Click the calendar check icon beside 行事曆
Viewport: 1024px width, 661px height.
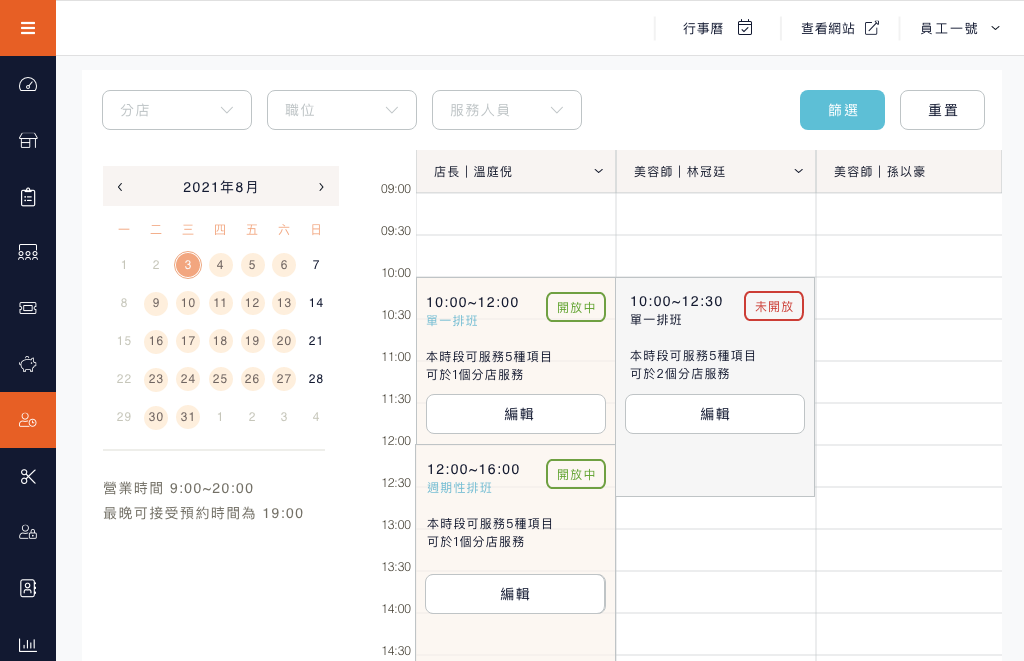[744, 27]
